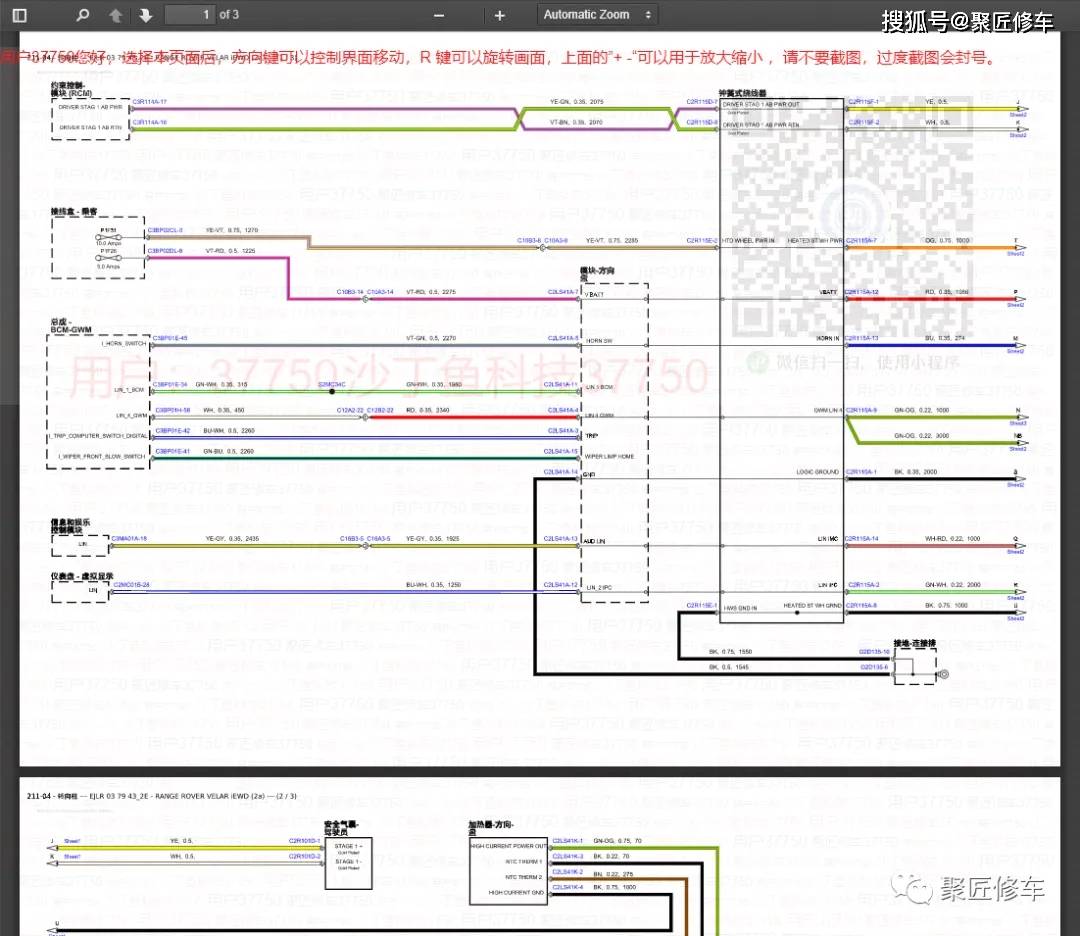Click the 'YE-GN, 0.35, 2075' wire label
The image size is (1080, 936).
coord(577,102)
